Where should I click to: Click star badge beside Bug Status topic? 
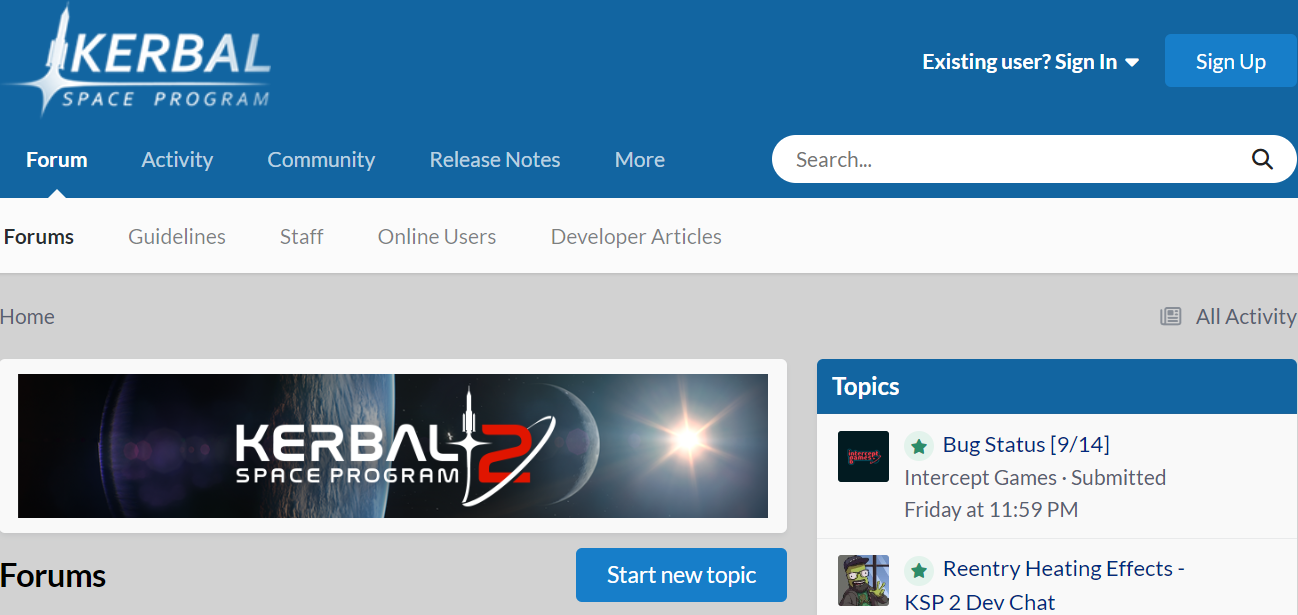(x=918, y=446)
